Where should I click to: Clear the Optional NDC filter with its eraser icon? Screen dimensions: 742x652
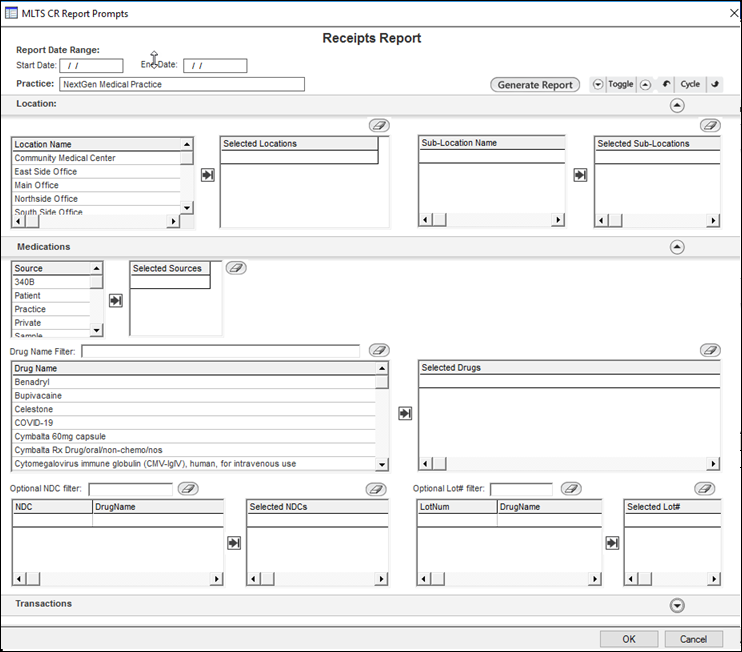pos(188,489)
